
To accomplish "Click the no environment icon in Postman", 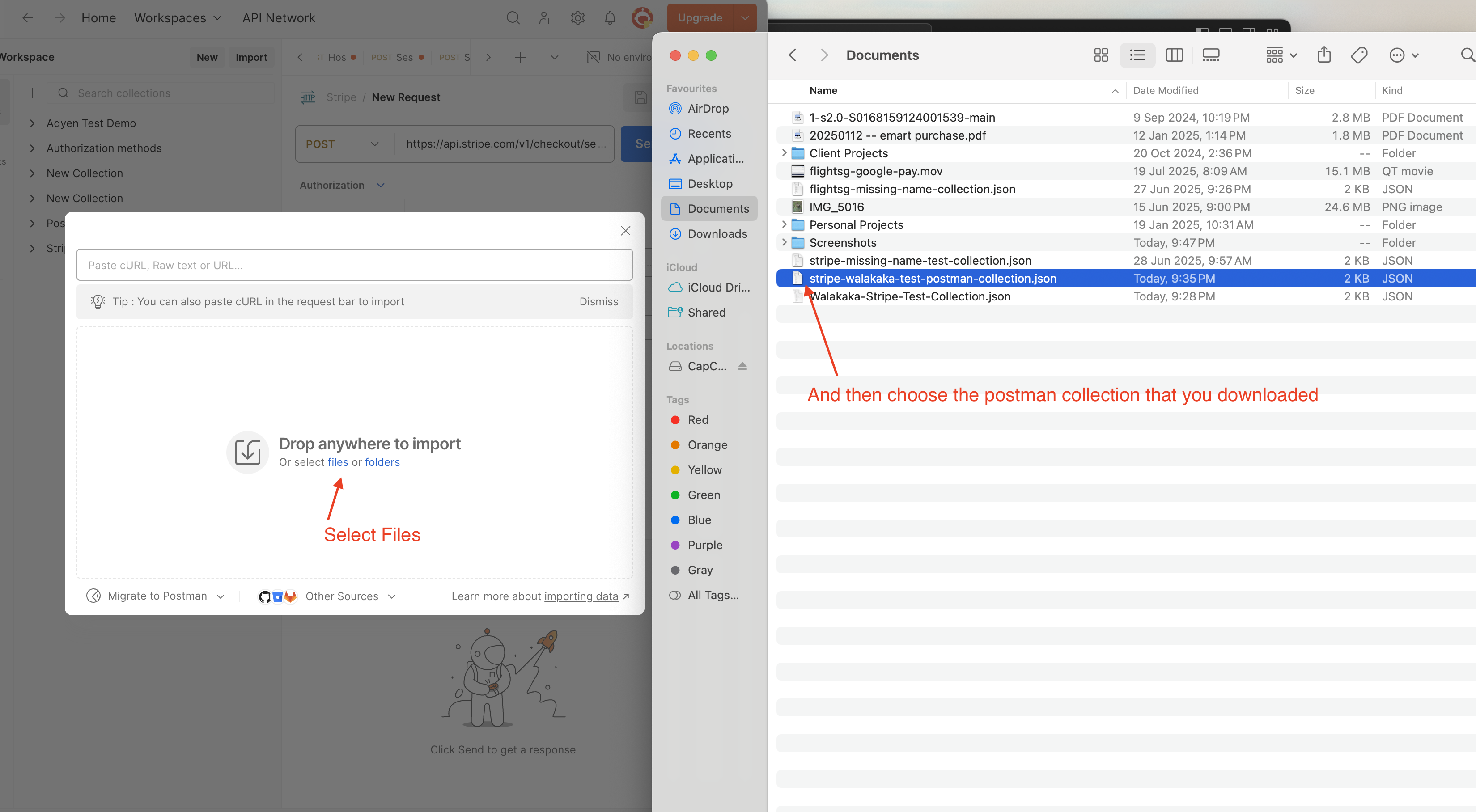I will pos(594,57).
